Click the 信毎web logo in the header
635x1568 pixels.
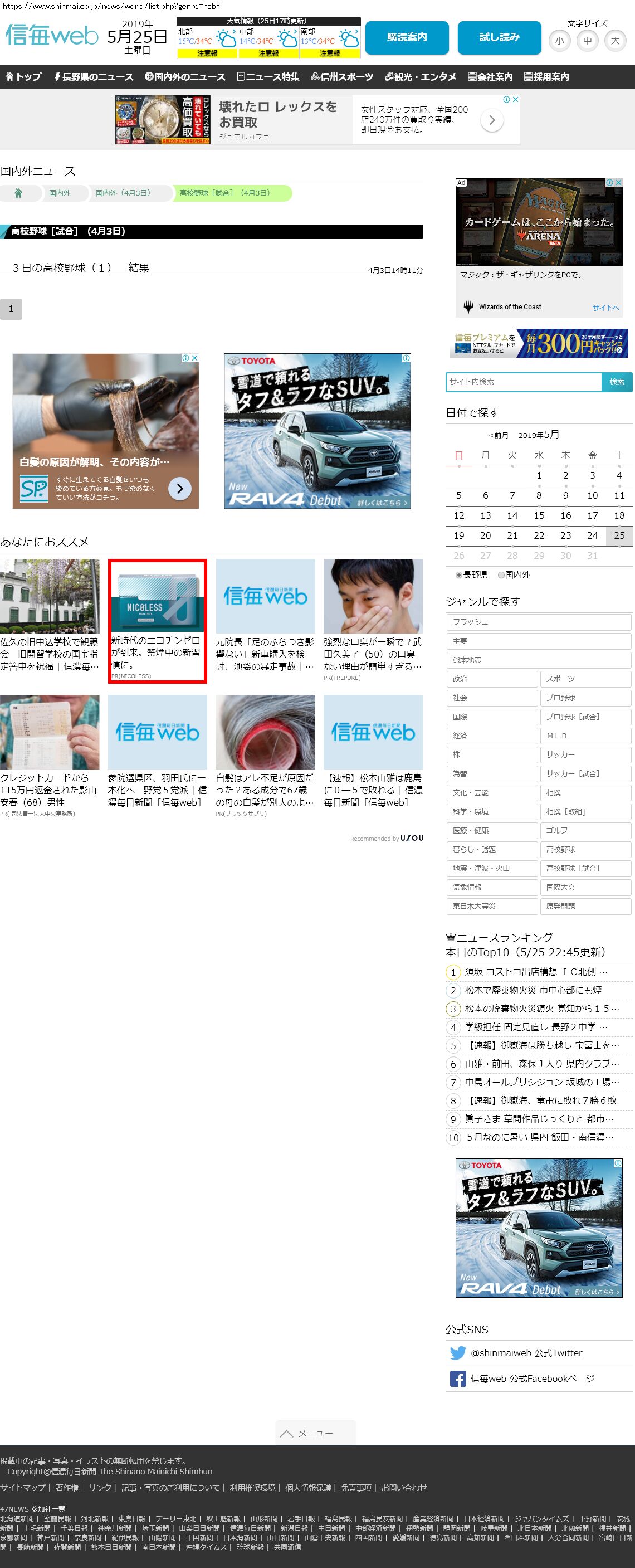pos(52,36)
